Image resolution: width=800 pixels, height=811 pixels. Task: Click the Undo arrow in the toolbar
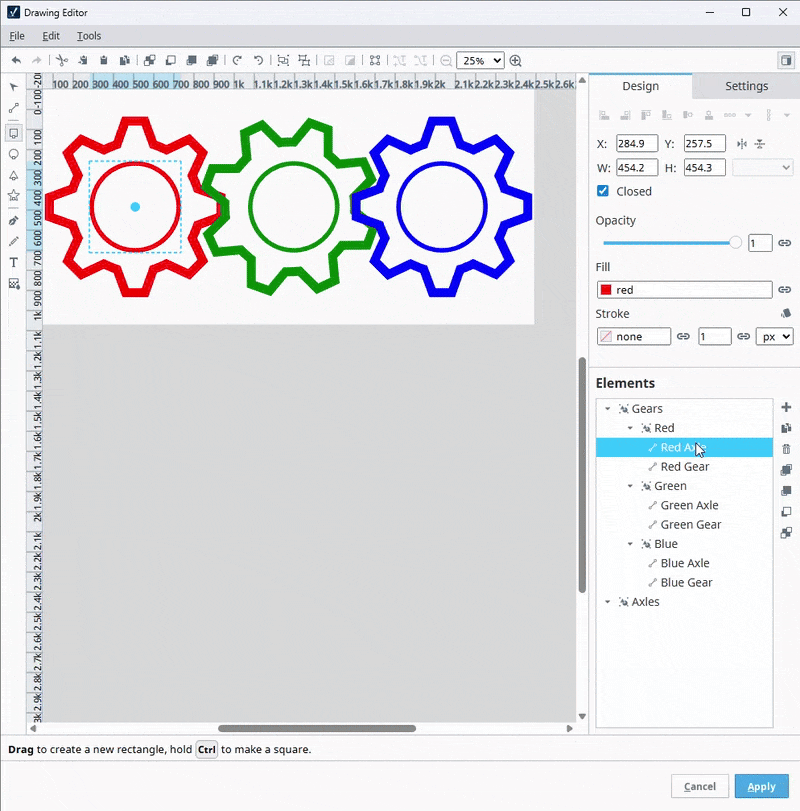(259, 61)
